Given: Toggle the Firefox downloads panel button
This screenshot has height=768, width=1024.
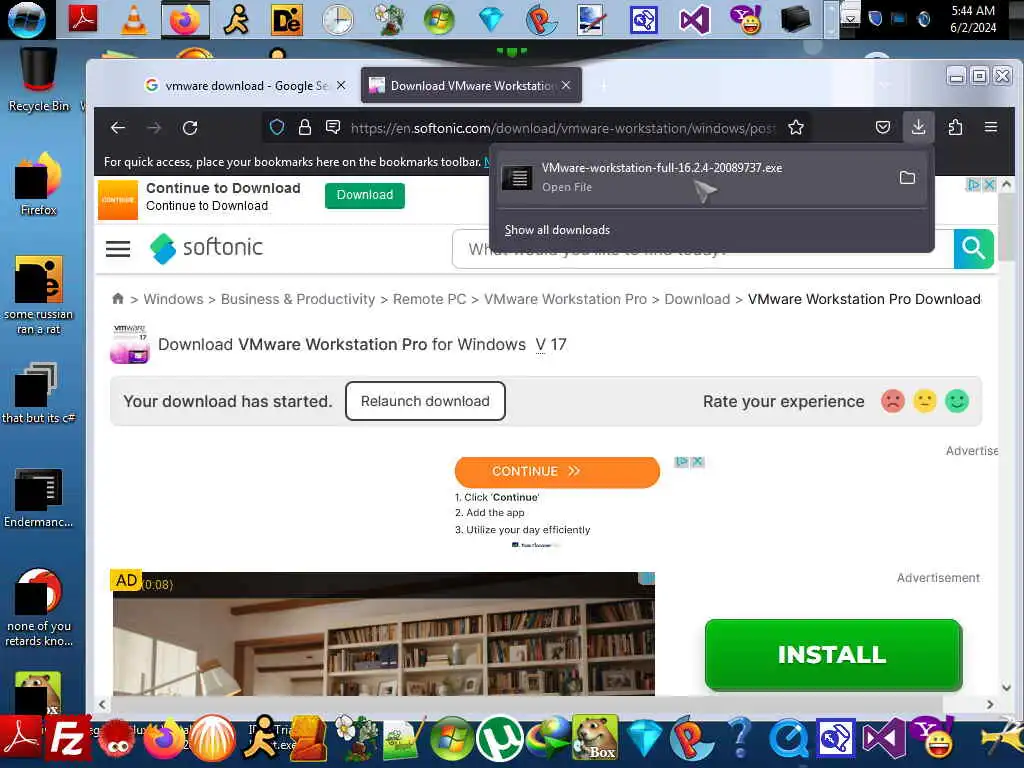Looking at the screenshot, I should 918,127.
